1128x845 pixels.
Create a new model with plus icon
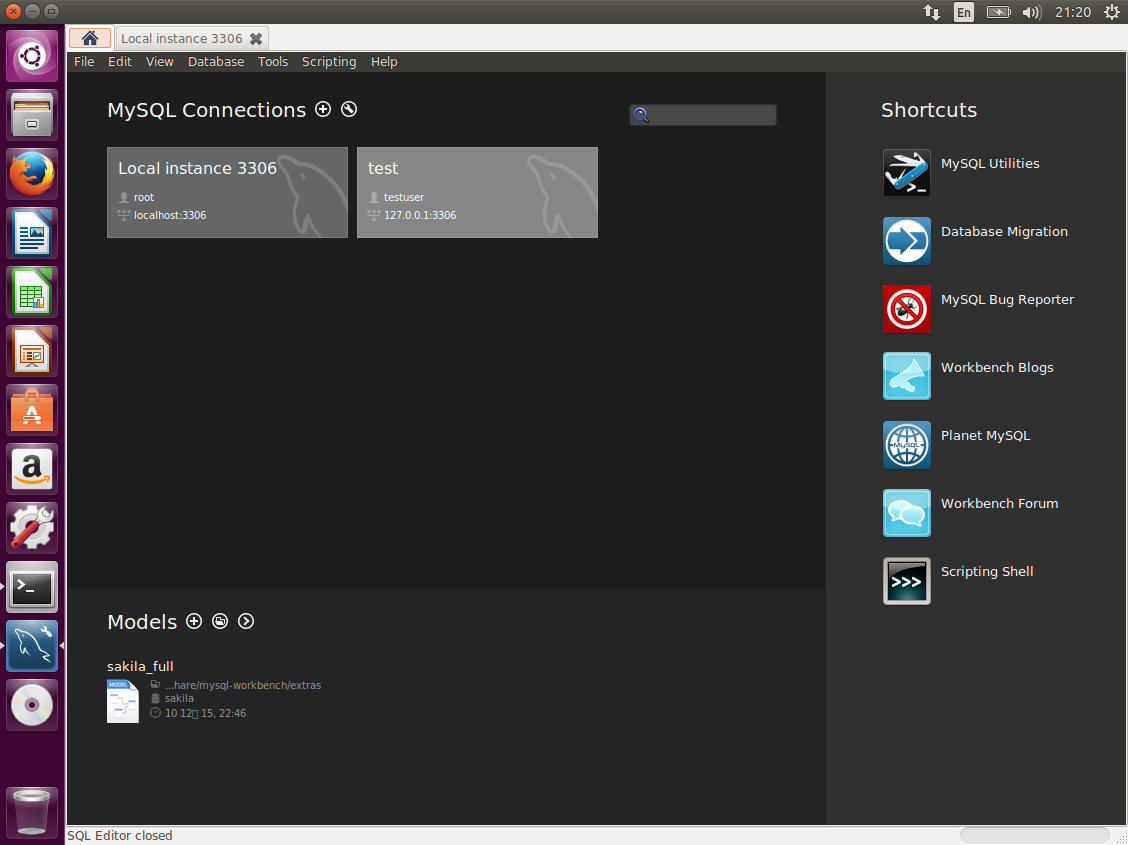(x=194, y=621)
